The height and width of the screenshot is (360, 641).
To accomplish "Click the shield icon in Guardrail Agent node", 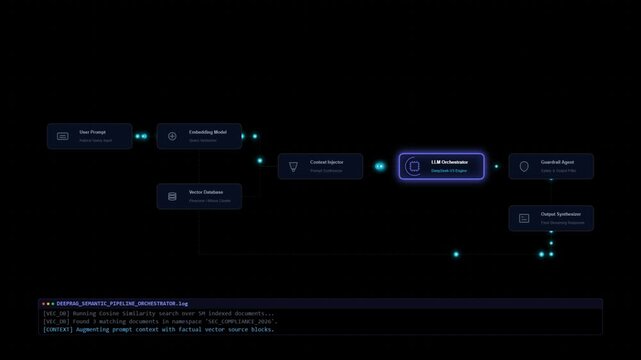I will pyautogui.click(x=524, y=166).
